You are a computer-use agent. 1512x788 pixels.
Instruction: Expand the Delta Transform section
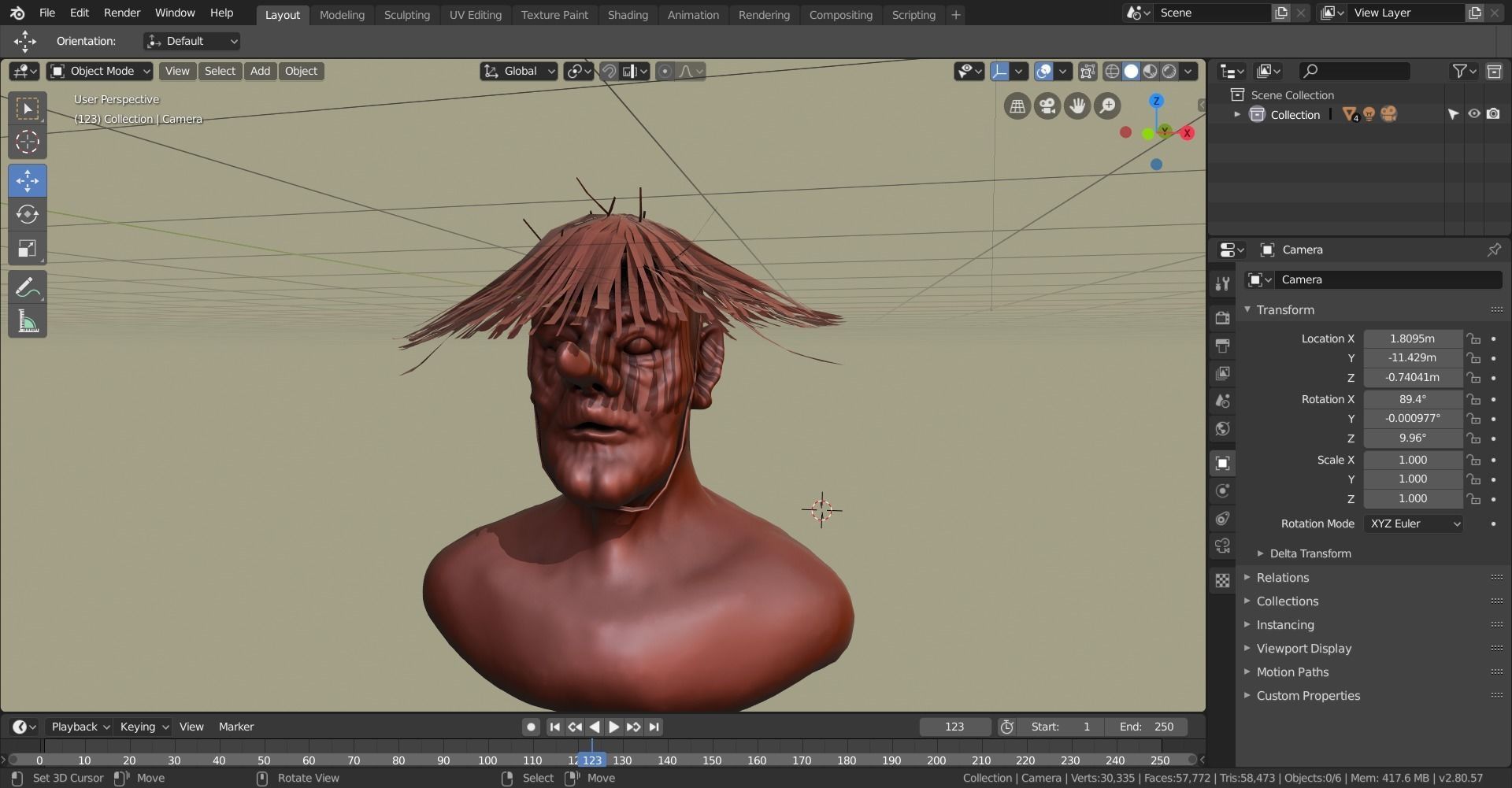[1310, 553]
